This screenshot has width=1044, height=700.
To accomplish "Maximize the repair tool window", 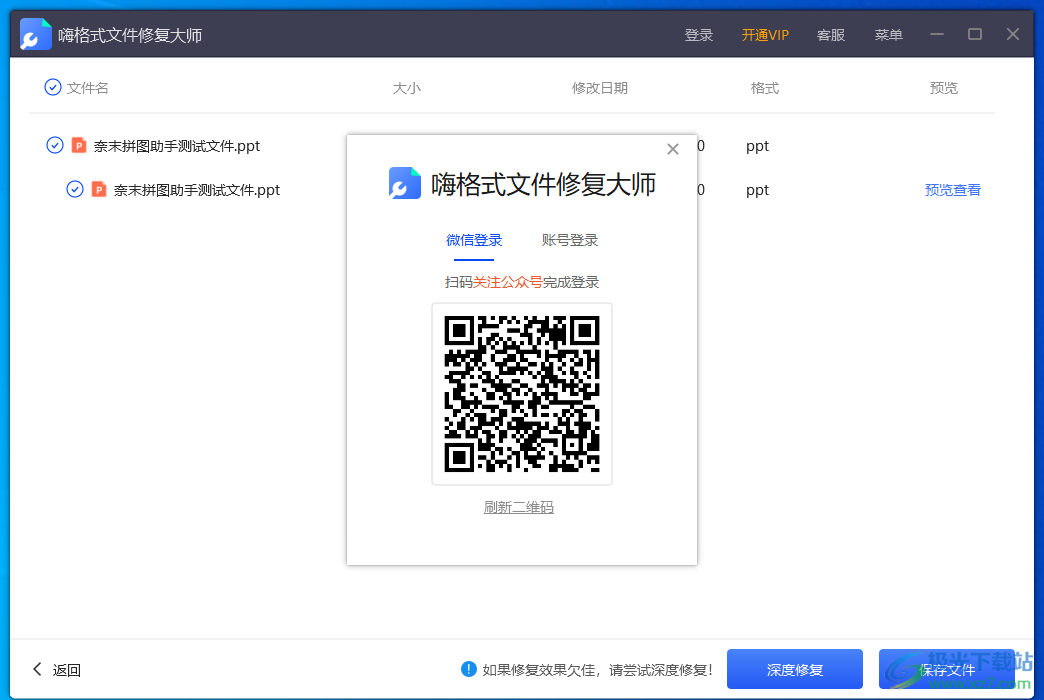I will (975, 34).
